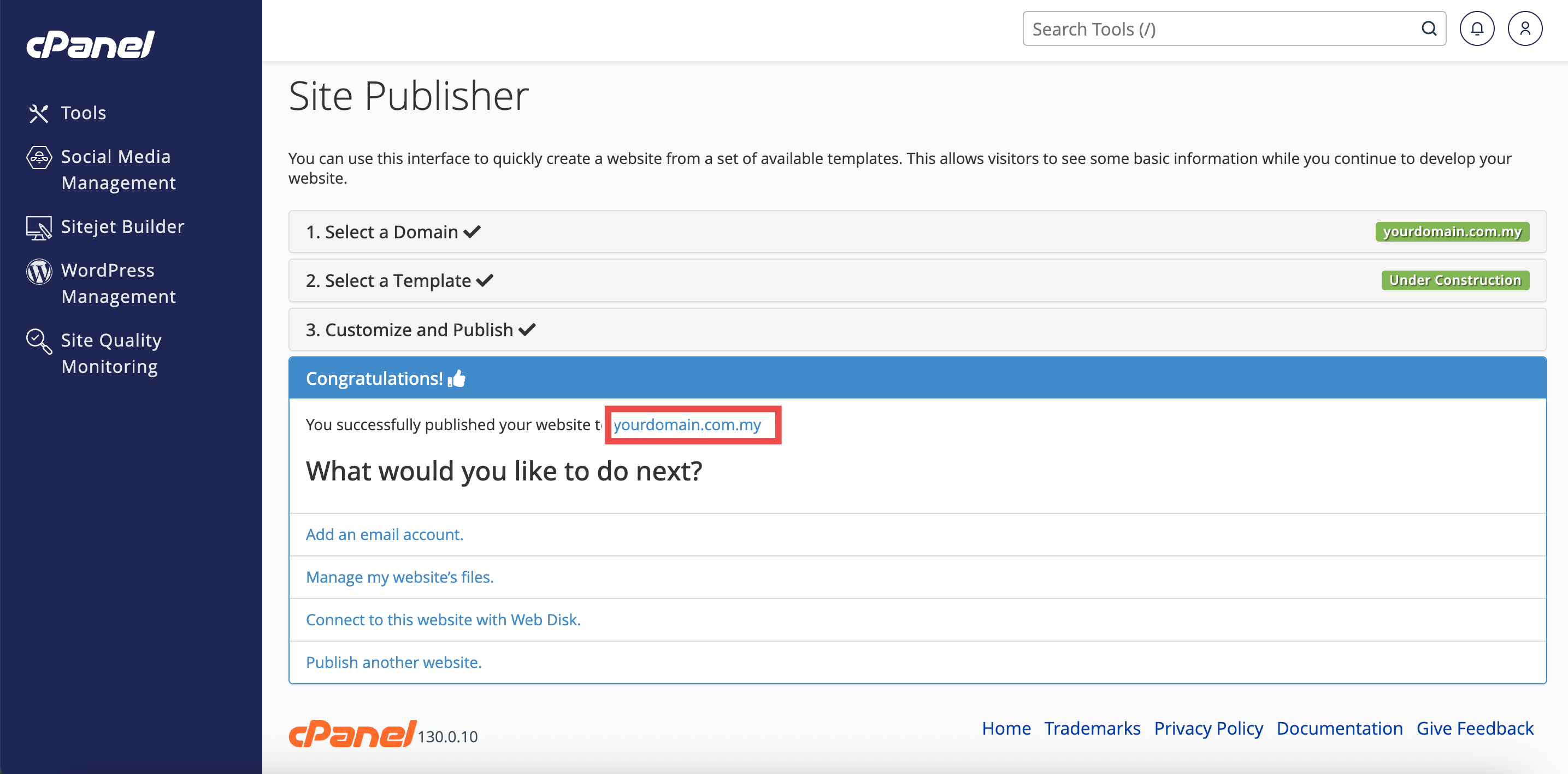Click Manage my website's files link
The width and height of the screenshot is (1568, 774).
[399, 577]
